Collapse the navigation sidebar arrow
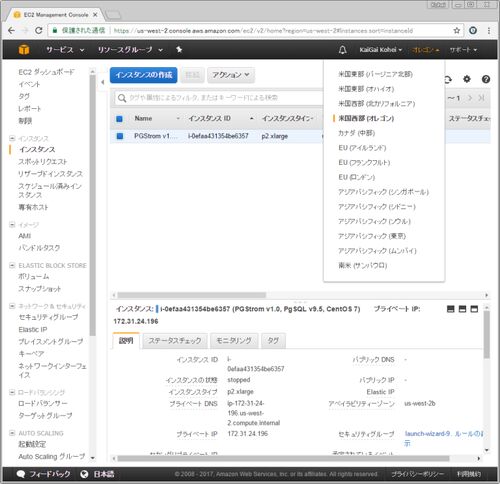The width and height of the screenshot is (500, 484). (103, 82)
